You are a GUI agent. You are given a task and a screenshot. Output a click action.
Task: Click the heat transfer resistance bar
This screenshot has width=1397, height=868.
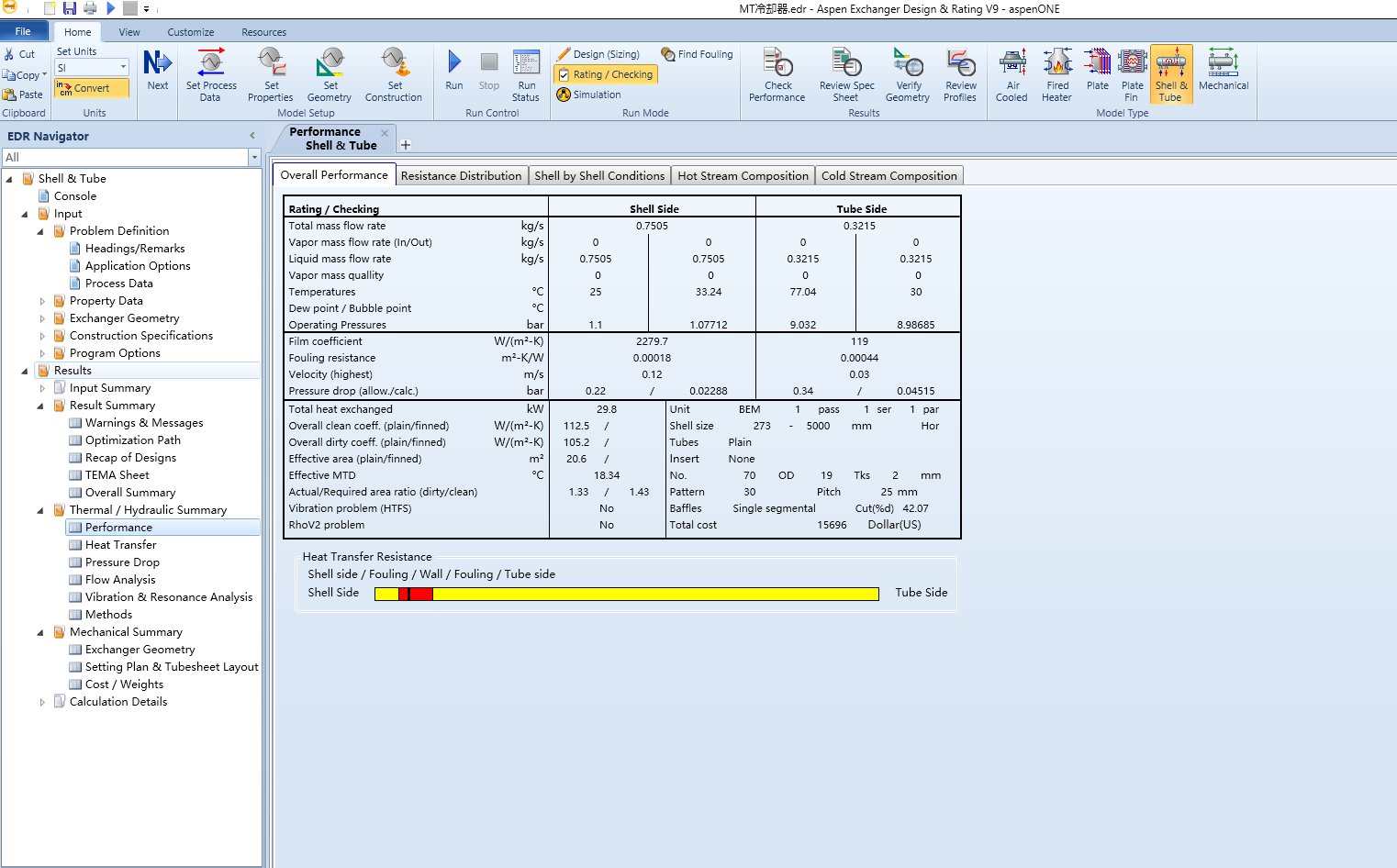(627, 594)
